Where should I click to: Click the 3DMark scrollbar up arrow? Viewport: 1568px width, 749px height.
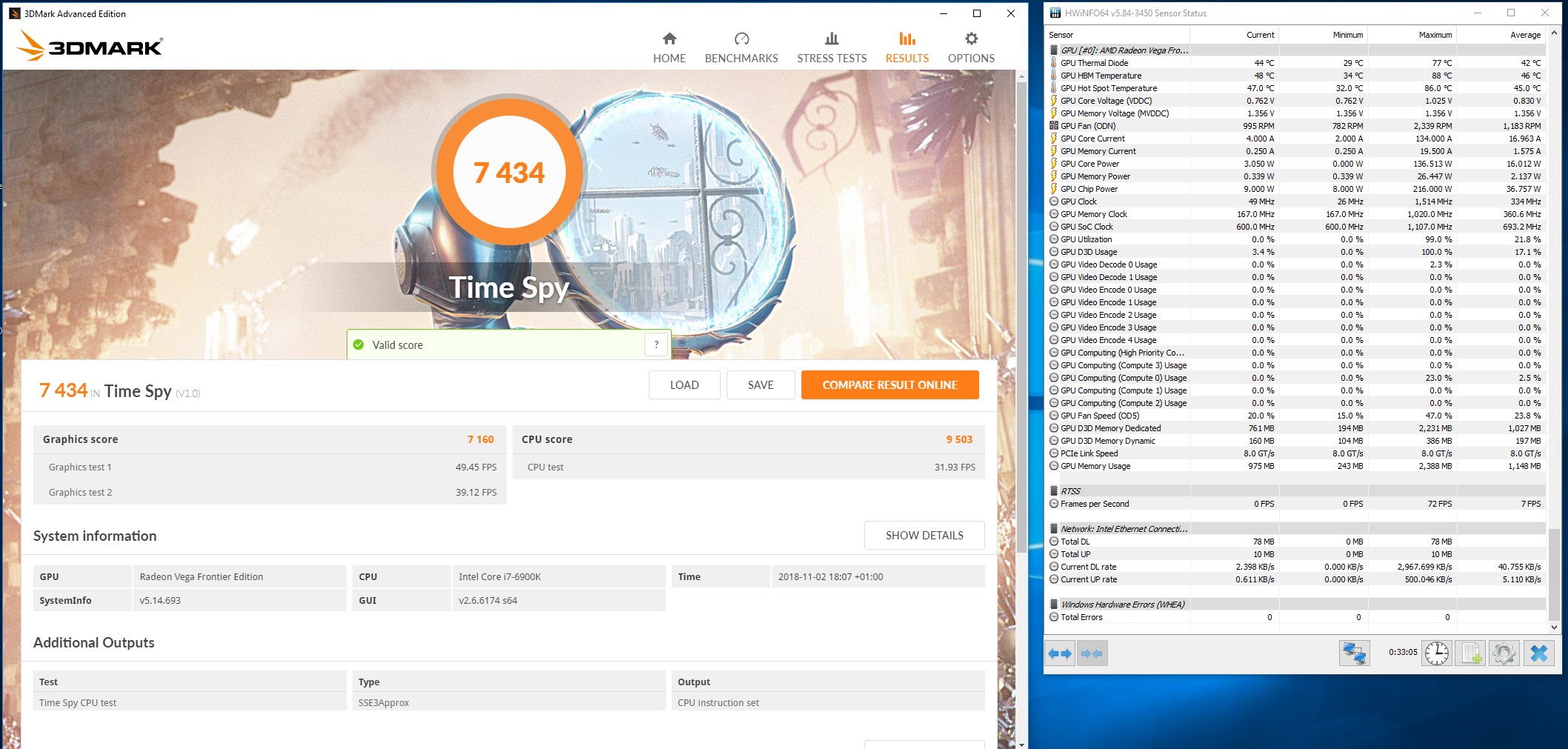pyautogui.click(x=1021, y=76)
